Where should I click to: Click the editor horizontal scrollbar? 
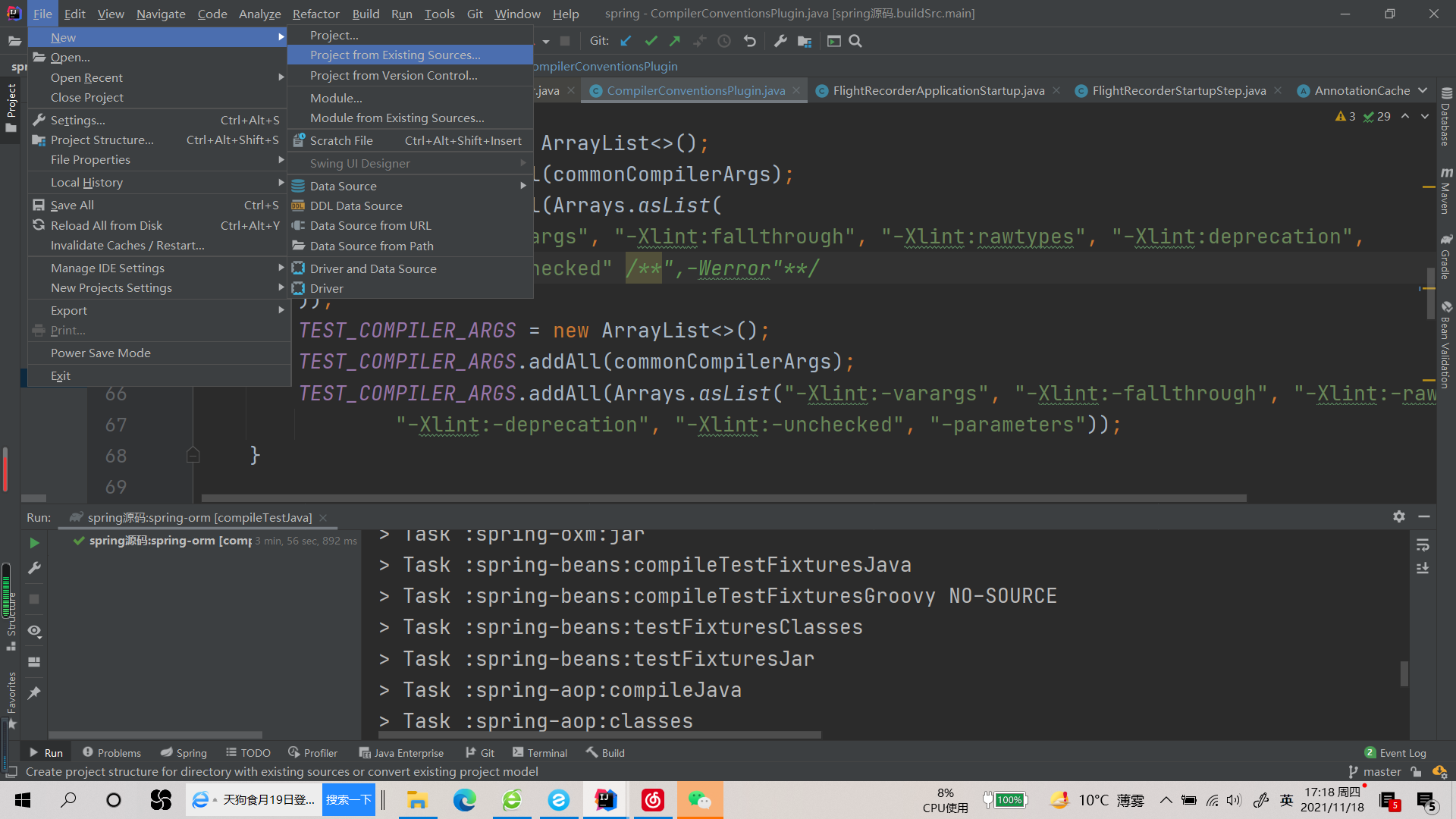point(723,498)
